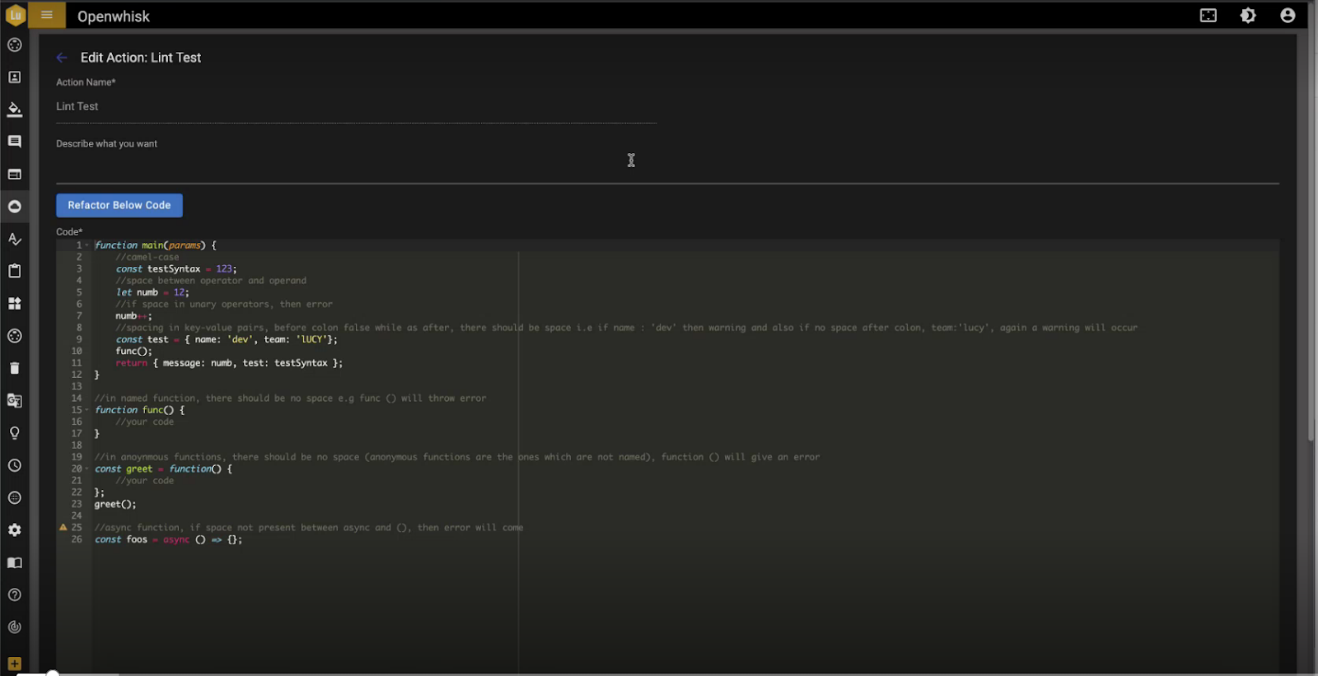This screenshot has width=1318, height=676.
Task: Click the Lu hexagon logo
Action: (x=15, y=15)
